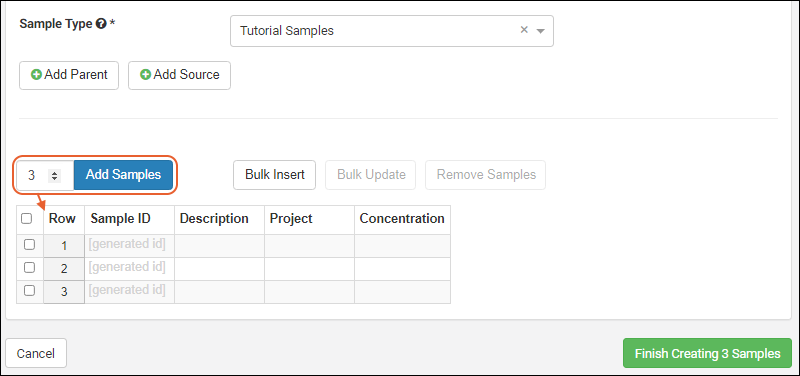Click the green plus icon on Add Parent
800x376 pixels.
(x=37, y=75)
